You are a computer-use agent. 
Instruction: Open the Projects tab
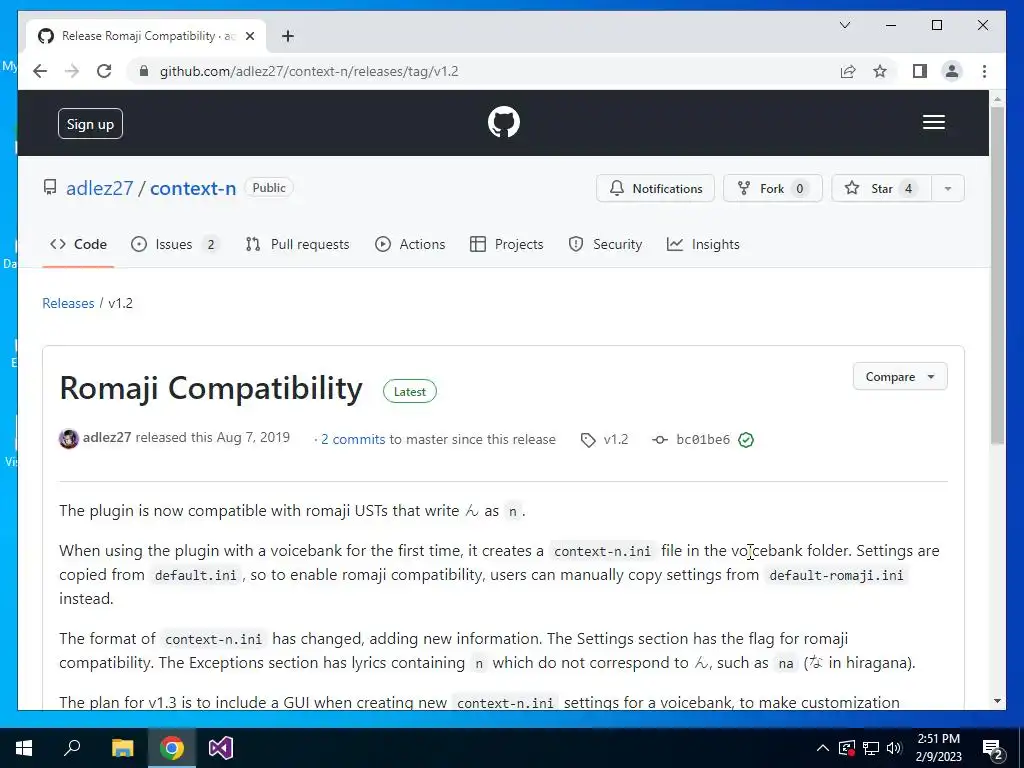[x=507, y=244]
